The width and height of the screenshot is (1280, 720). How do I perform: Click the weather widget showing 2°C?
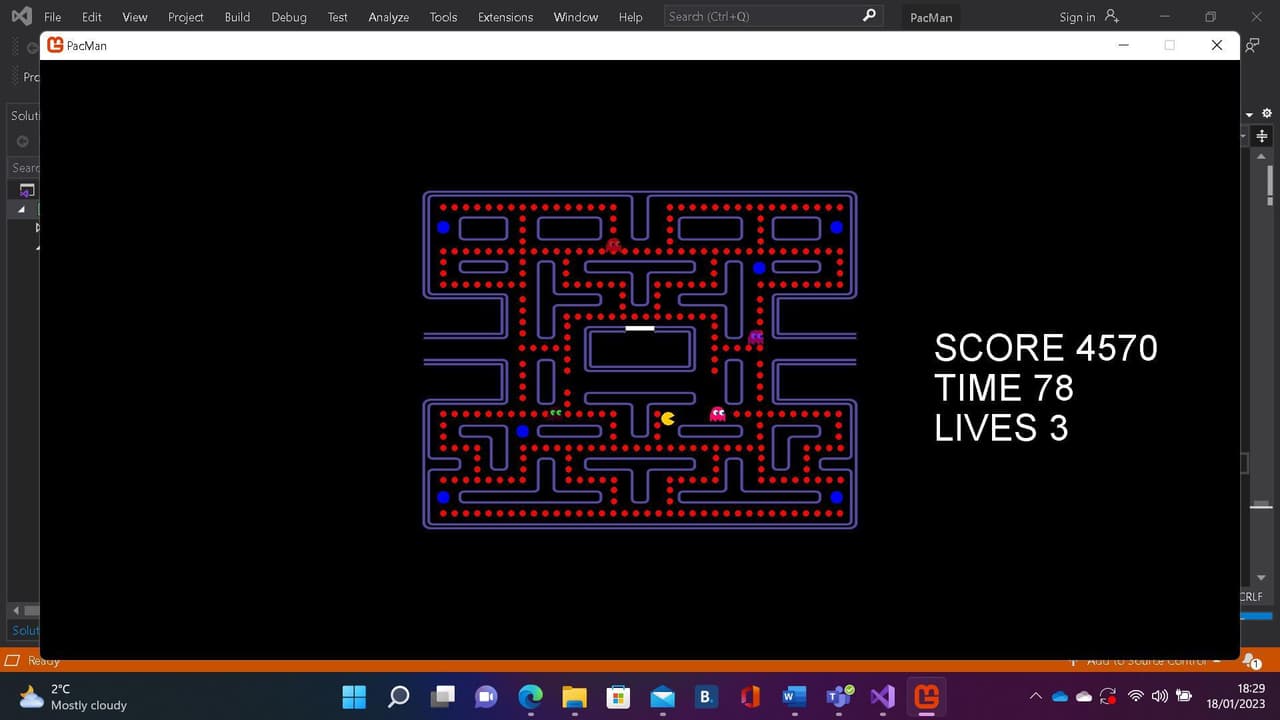(73, 696)
